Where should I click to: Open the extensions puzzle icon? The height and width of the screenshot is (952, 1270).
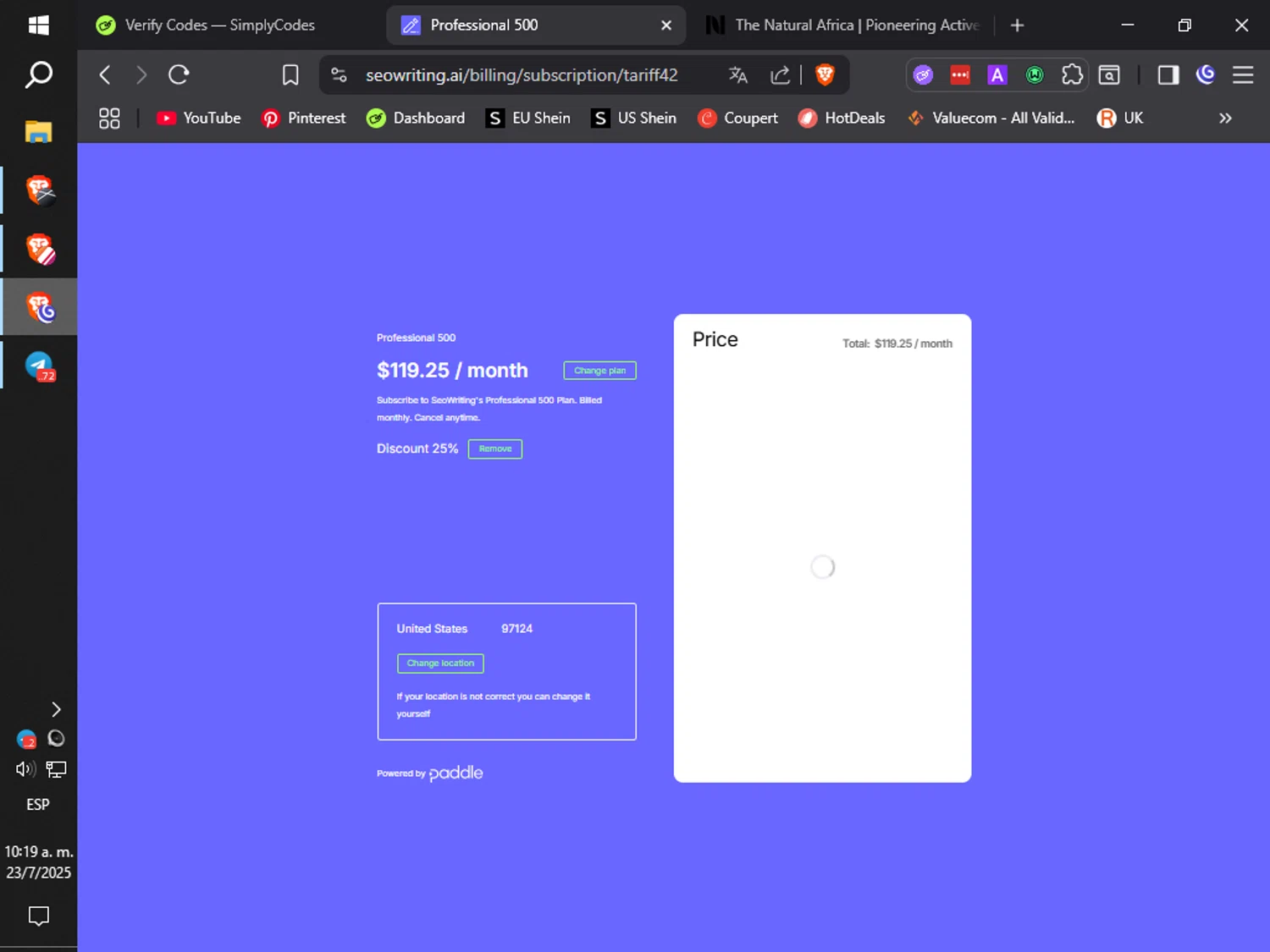(x=1072, y=75)
